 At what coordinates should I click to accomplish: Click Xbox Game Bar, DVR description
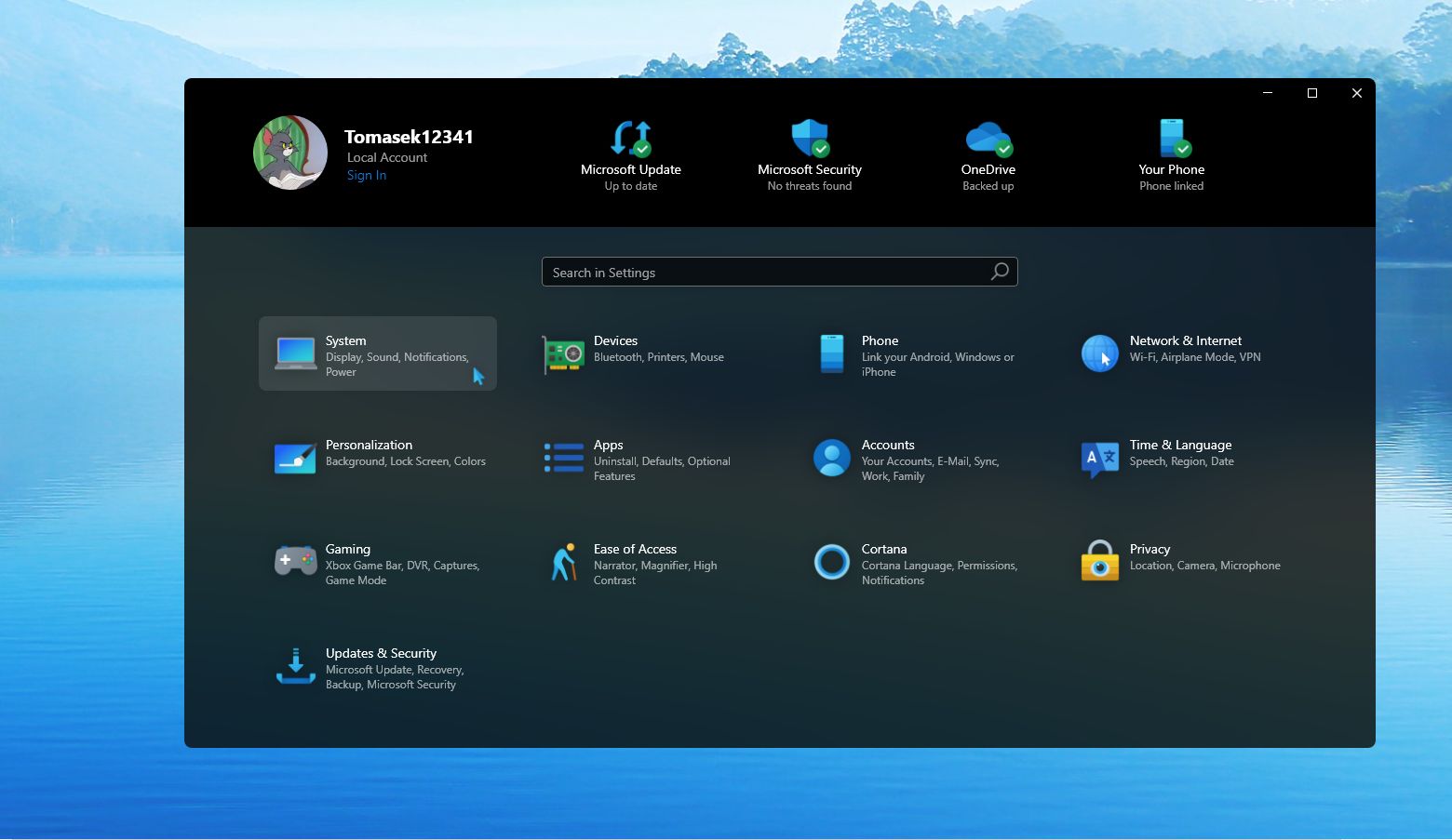click(403, 573)
